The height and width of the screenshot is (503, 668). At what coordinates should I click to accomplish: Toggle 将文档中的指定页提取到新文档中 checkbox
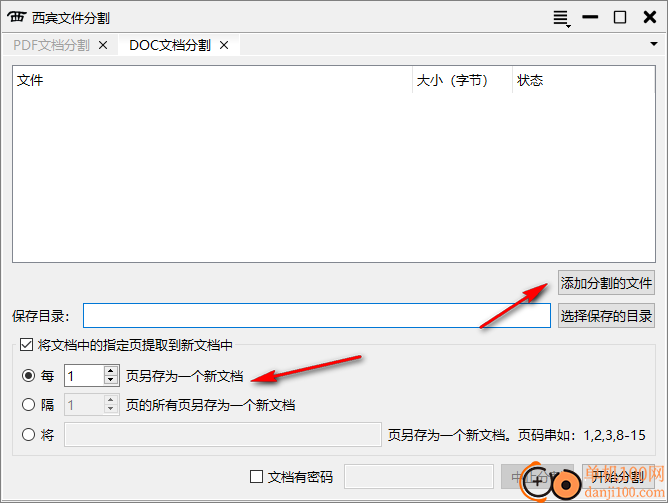(26, 345)
